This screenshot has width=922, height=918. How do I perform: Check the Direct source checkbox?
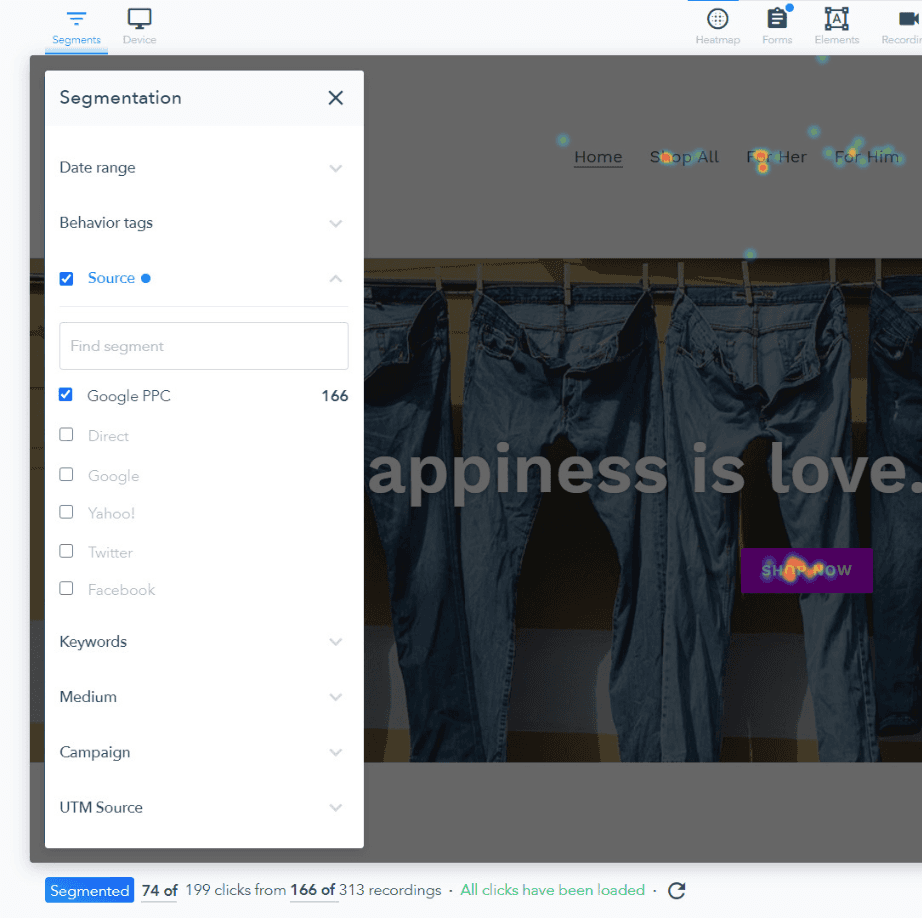[66, 435]
